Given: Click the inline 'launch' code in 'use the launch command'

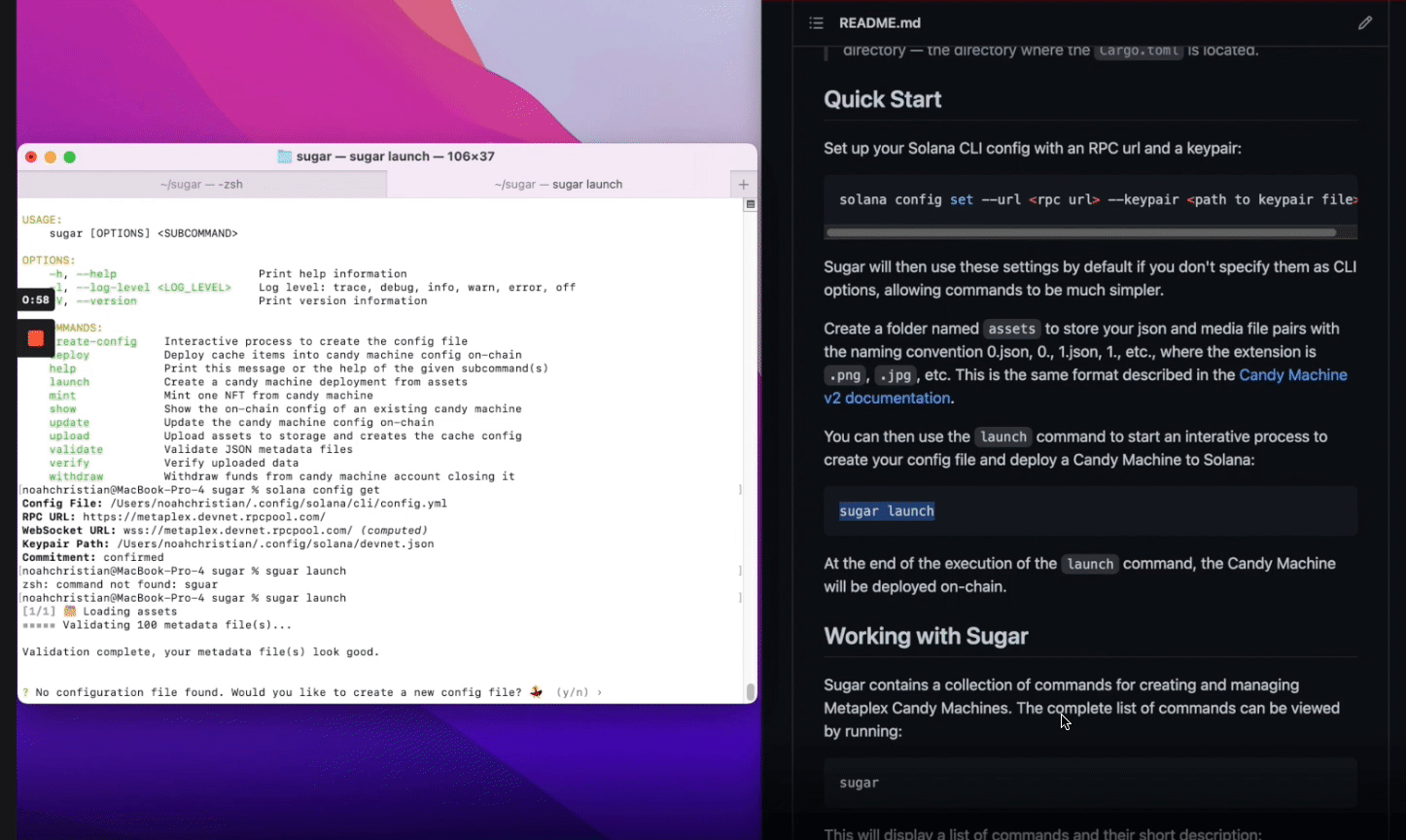Looking at the screenshot, I should pyautogui.click(x=1003, y=437).
